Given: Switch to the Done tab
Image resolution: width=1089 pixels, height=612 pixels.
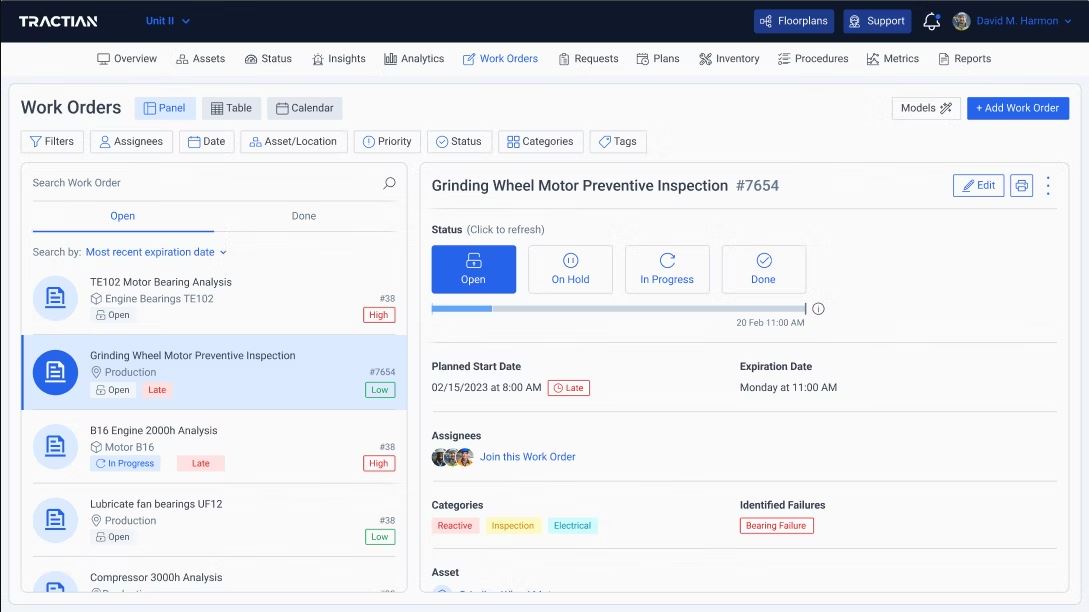Looking at the screenshot, I should click(304, 216).
